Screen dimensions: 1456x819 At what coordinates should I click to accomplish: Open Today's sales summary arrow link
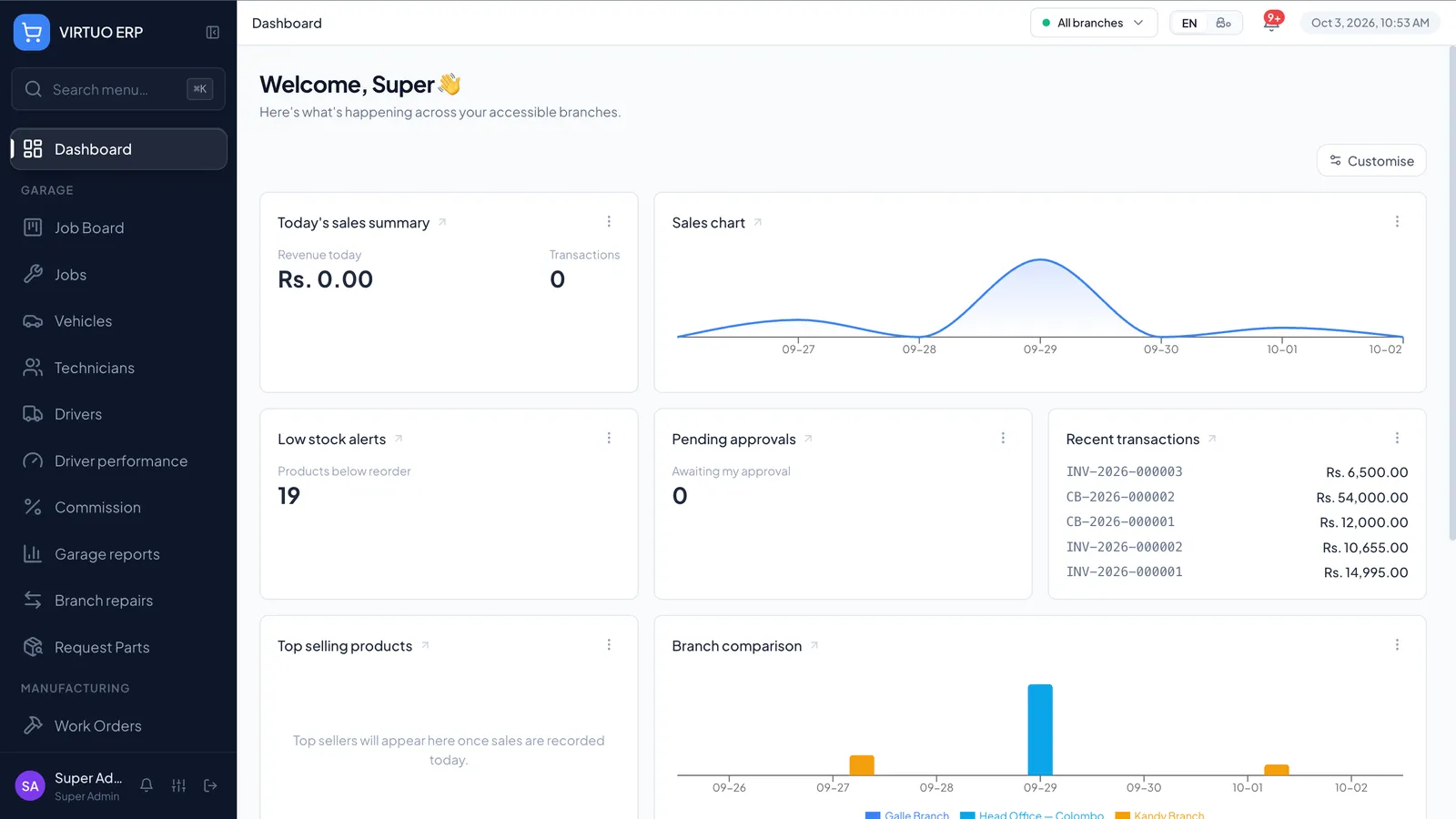pos(442,222)
